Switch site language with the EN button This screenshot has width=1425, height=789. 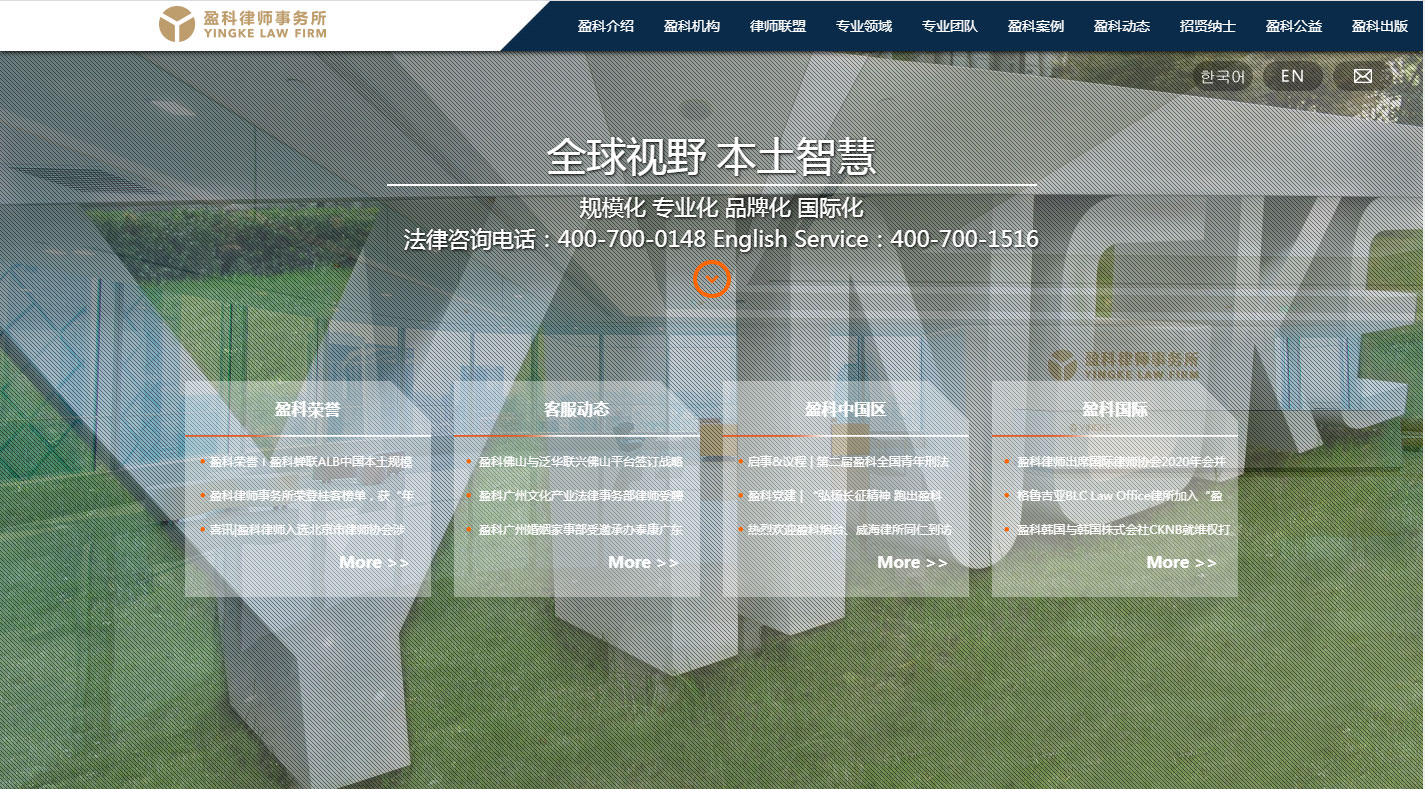[1292, 76]
